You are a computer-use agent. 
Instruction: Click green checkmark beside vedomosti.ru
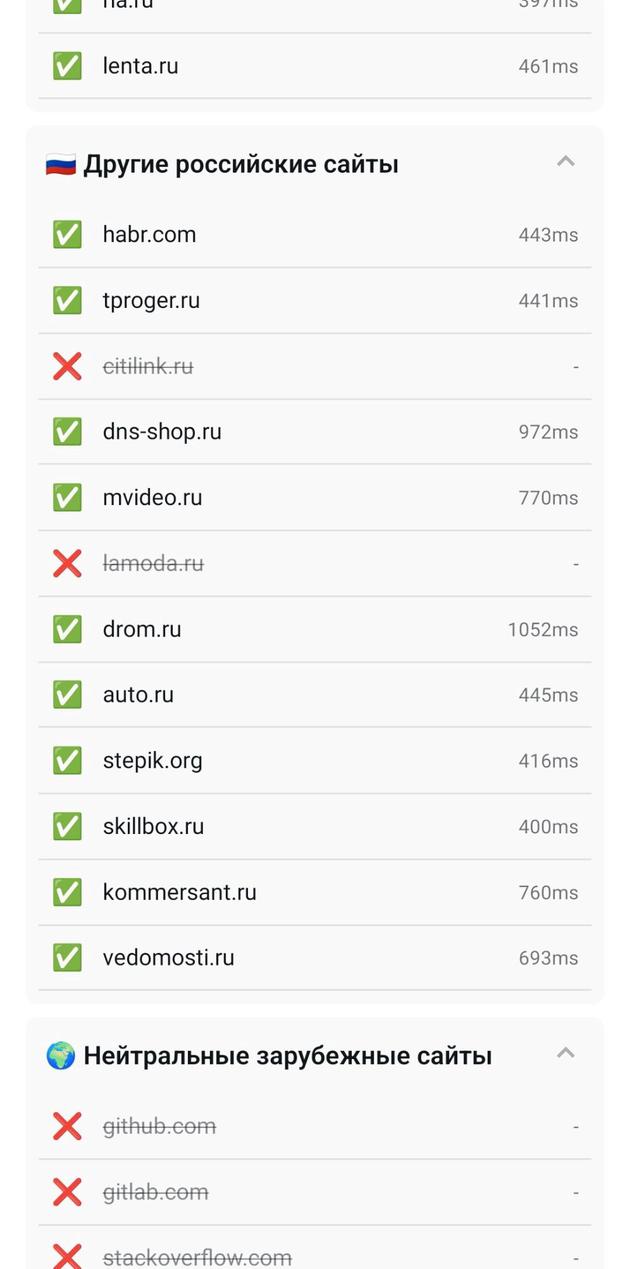point(67,958)
